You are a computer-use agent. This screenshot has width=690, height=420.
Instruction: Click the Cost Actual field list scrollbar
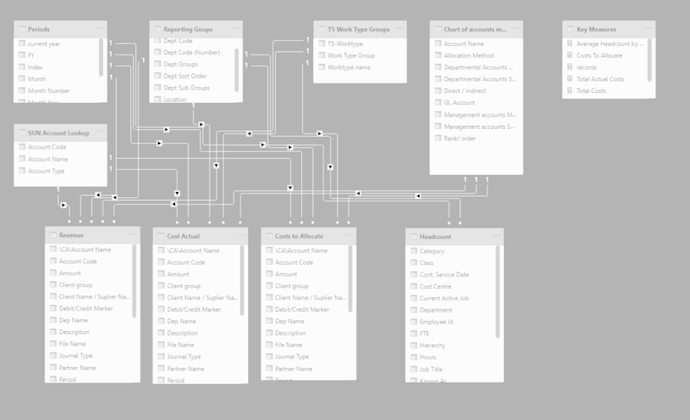[x=242, y=280]
